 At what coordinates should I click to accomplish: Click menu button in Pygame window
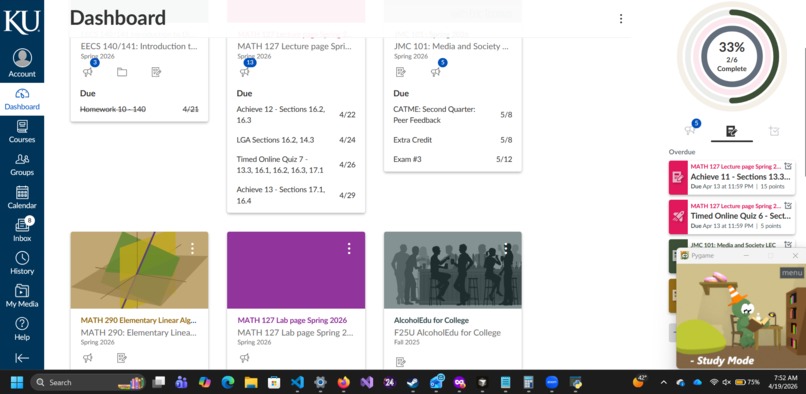point(792,273)
